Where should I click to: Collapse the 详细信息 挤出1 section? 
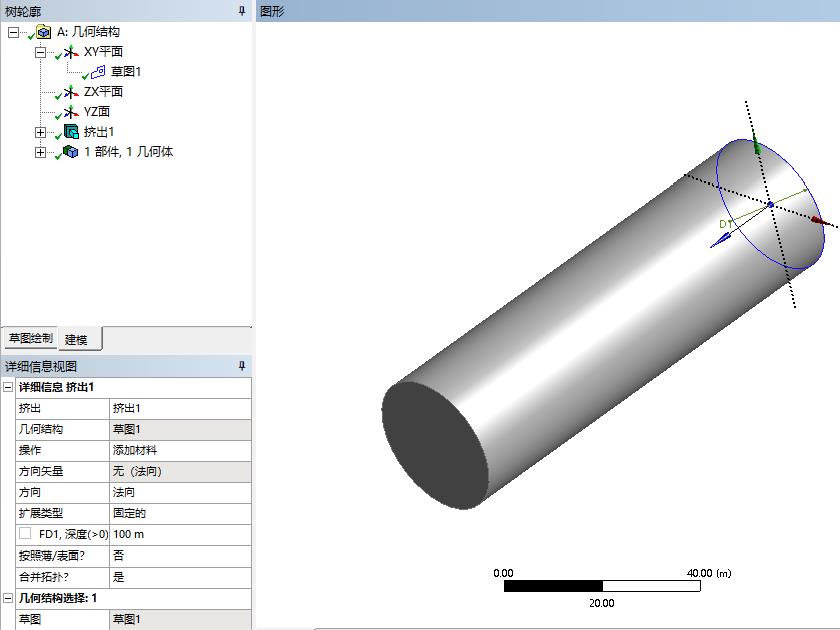(x=9, y=387)
